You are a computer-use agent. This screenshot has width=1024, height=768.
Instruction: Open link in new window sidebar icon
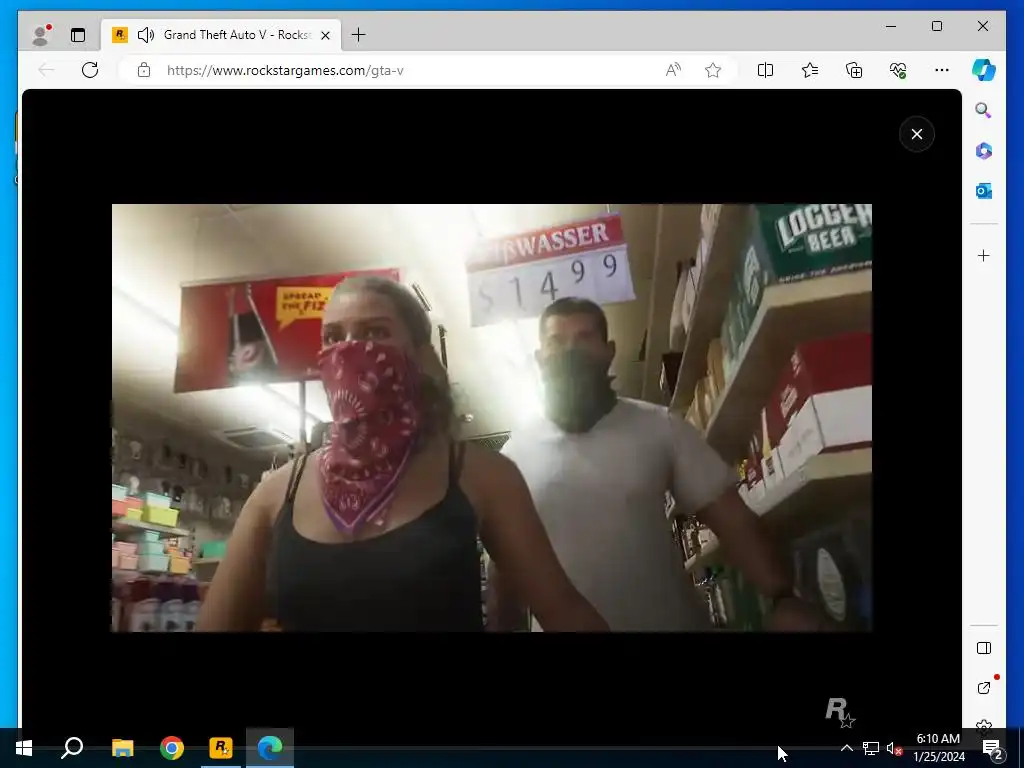coord(984,688)
